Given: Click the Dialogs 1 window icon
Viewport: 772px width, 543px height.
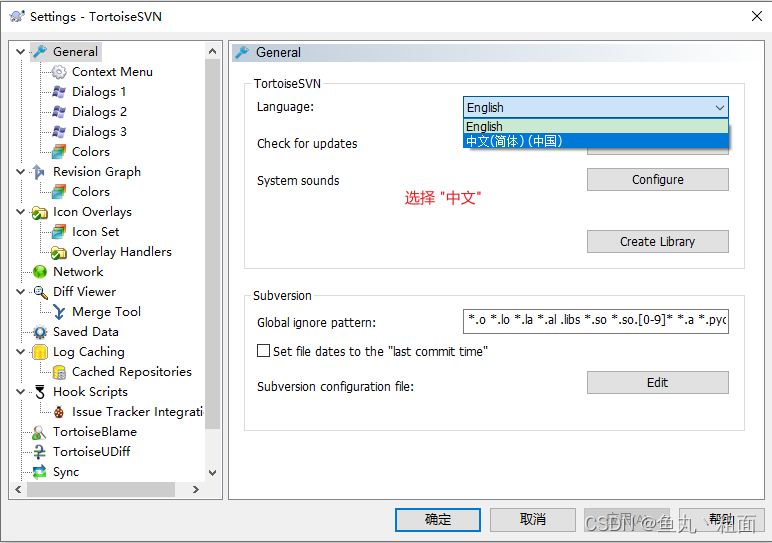Looking at the screenshot, I should click(x=59, y=92).
